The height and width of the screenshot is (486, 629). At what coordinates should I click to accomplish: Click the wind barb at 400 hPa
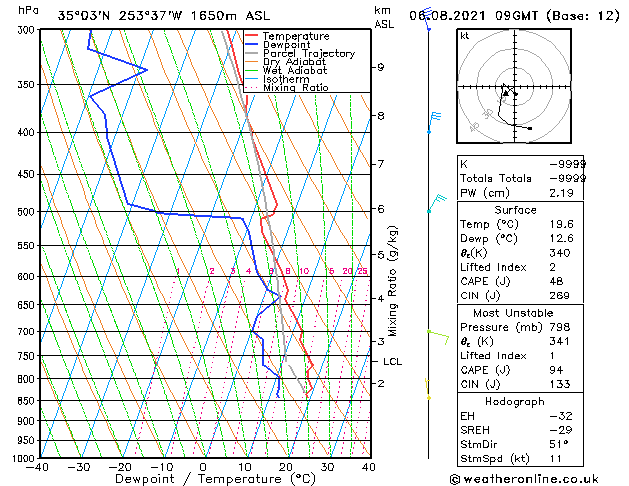[x=434, y=122]
